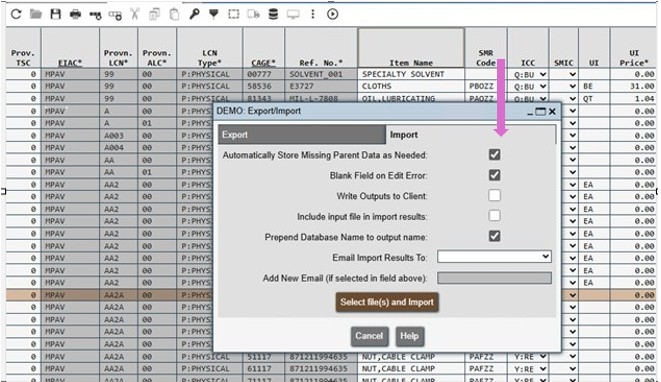Viewport: 661px width, 382px height.
Task: Click the Select file(s) and Import button
Action: (387, 302)
